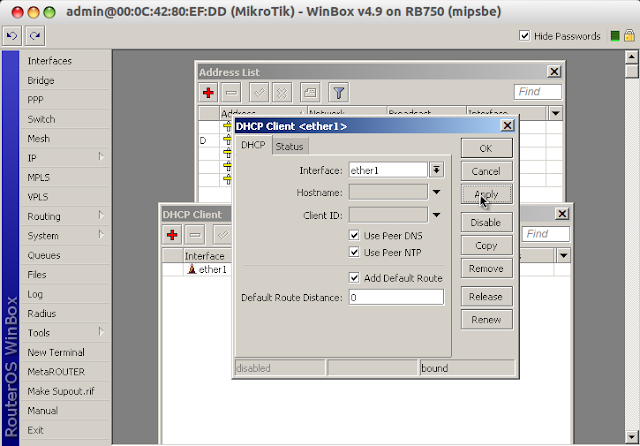Click enable checkmark icon in DHCP Client list
640x446 pixels.
point(222,235)
